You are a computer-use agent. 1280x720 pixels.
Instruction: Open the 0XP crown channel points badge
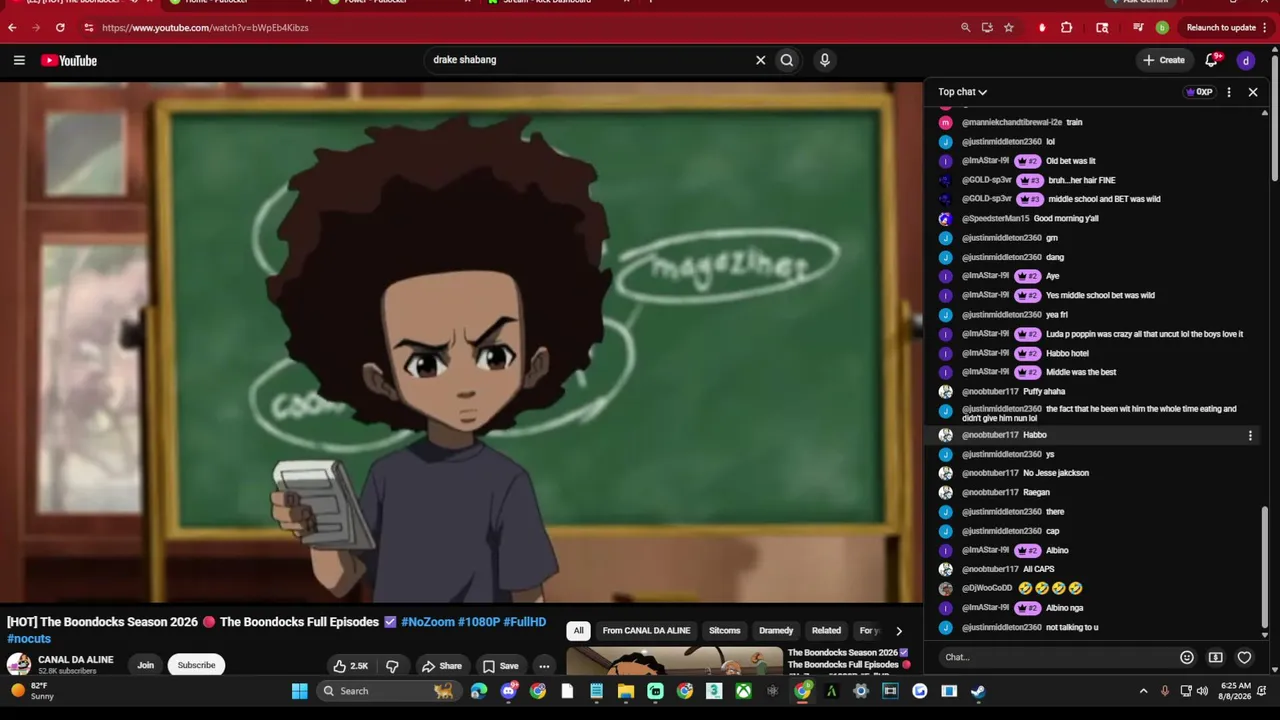(1199, 92)
